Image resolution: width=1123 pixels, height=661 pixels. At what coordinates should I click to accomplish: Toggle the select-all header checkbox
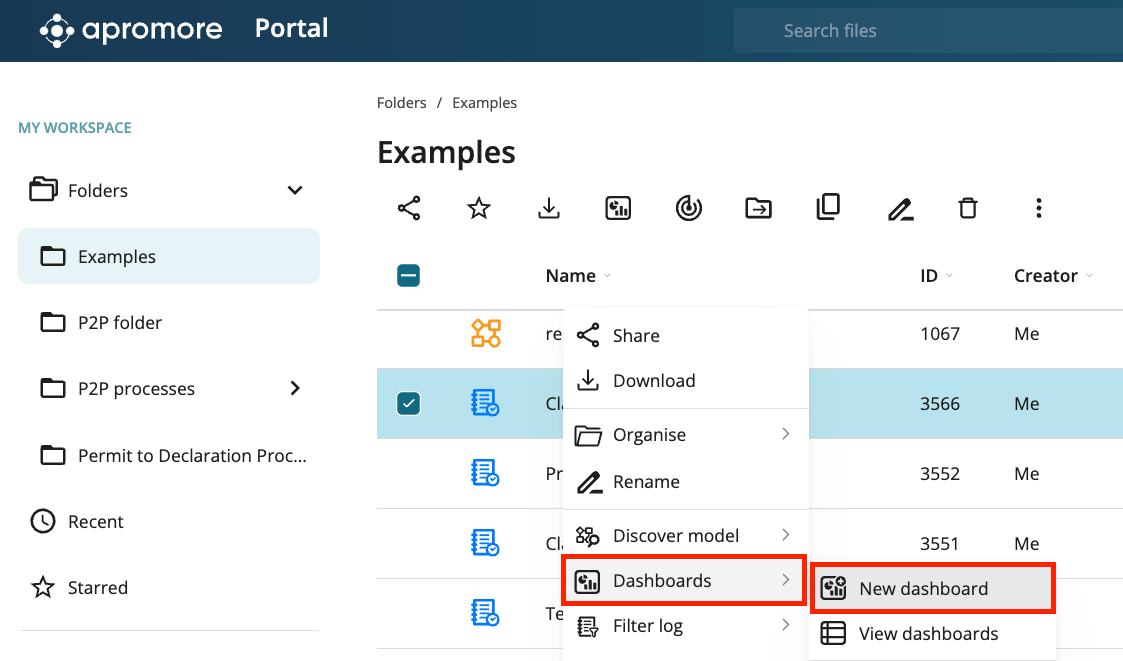[408, 276]
